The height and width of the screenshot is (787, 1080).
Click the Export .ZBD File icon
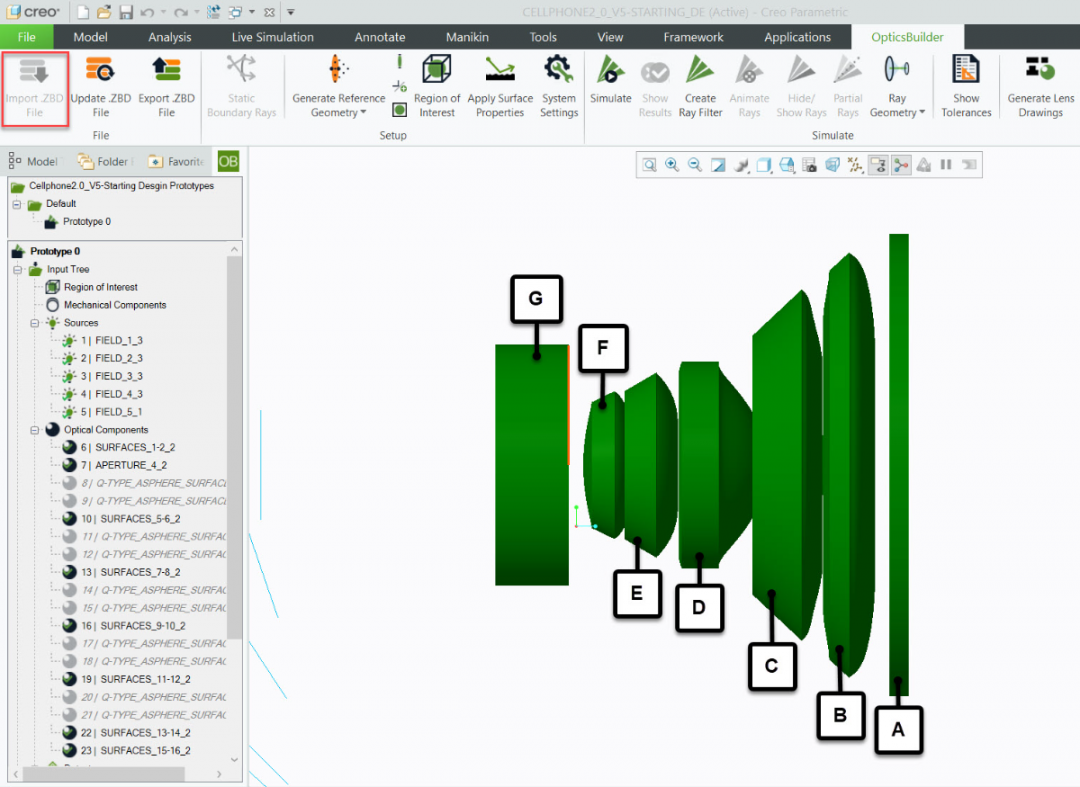pyautogui.click(x=166, y=72)
